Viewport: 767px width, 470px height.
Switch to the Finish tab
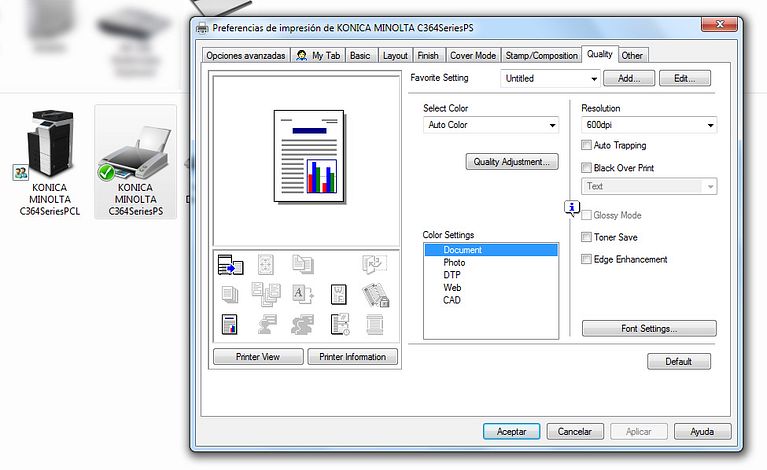(x=428, y=55)
